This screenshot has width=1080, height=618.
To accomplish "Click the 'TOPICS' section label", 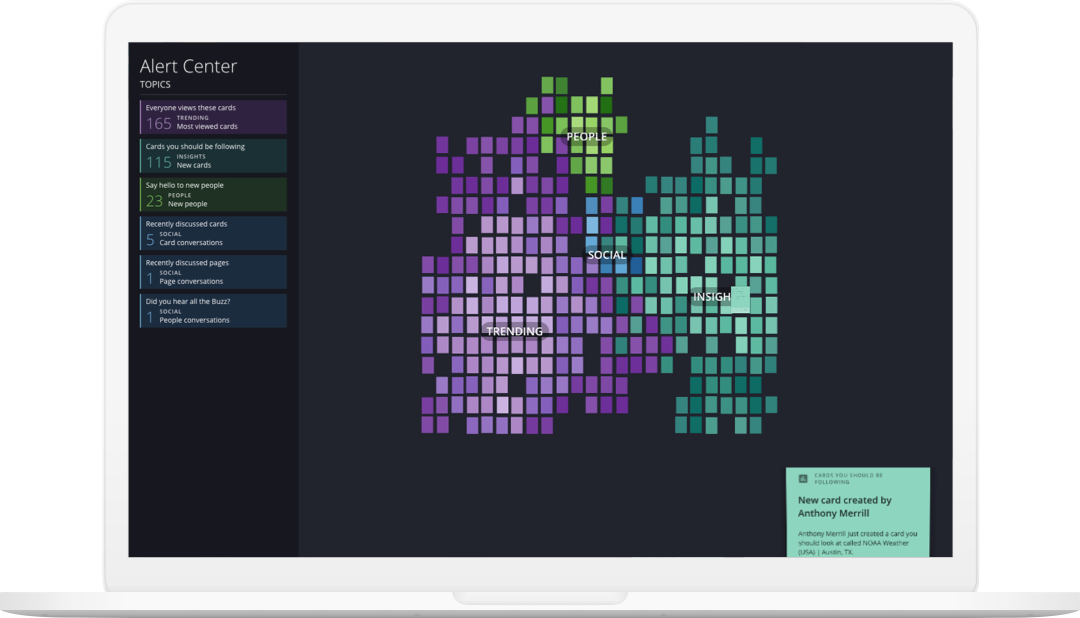I will [x=155, y=85].
